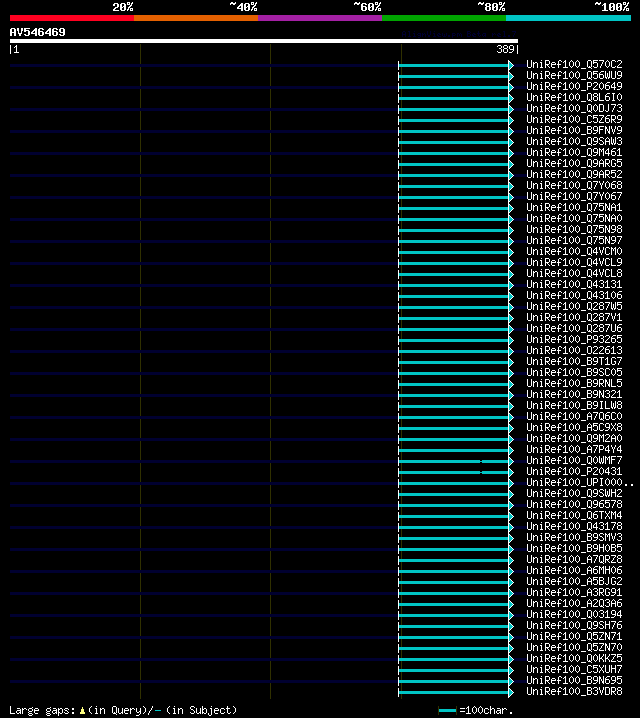Click the UniRef100_Q4VCL9 label
Image resolution: width=640 pixels, height=718 pixels.
(x=574, y=262)
